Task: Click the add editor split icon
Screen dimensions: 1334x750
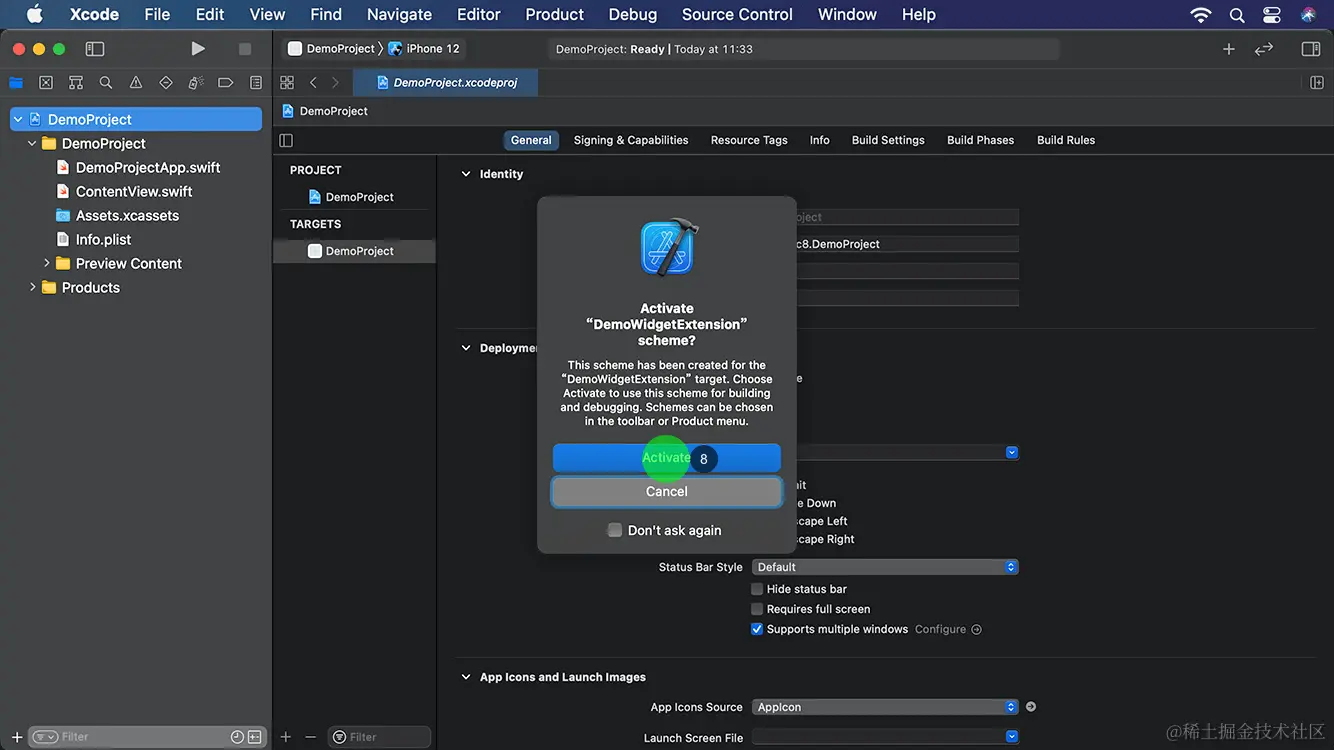Action: coord(1317,83)
